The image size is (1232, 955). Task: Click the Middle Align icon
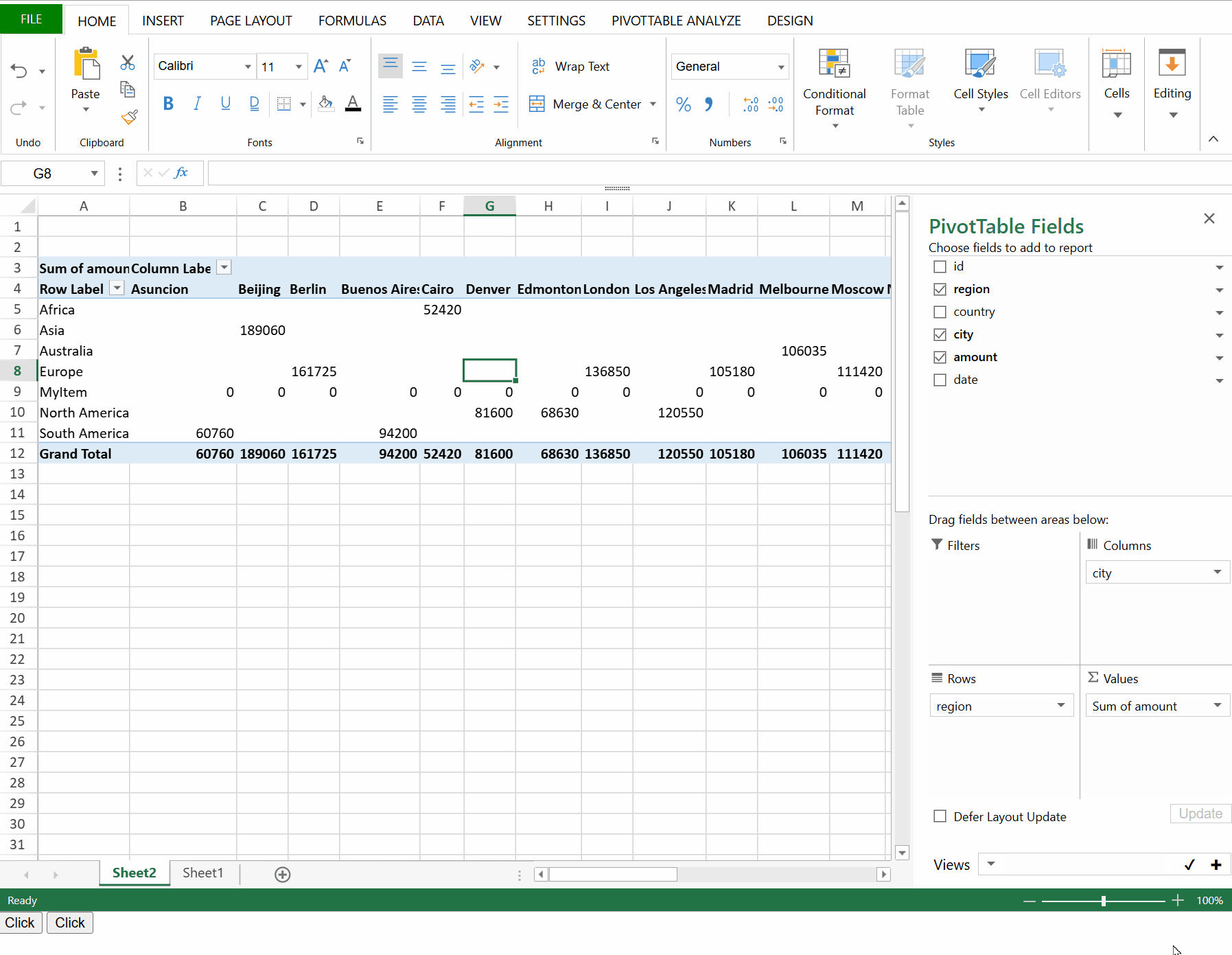(419, 66)
